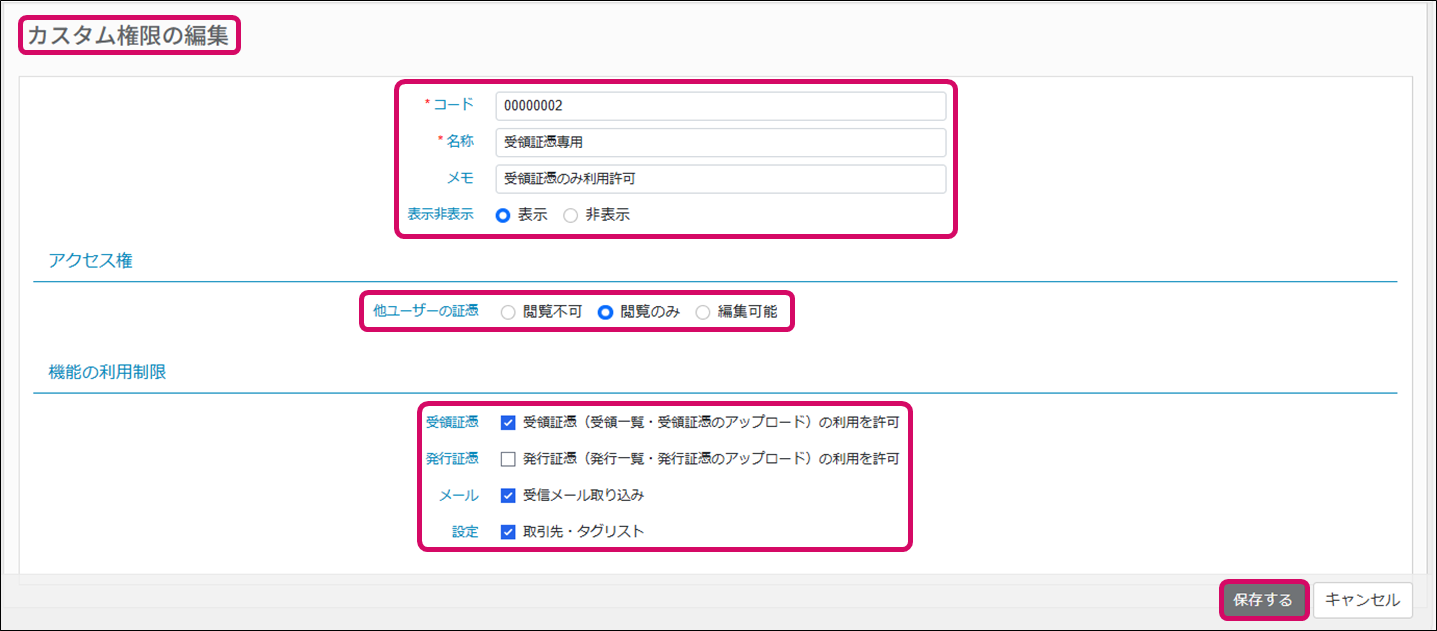The height and width of the screenshot is (631, 1437).
Task: Click the 他ユーザーの証憑 row label
Action: click(425, 312)
